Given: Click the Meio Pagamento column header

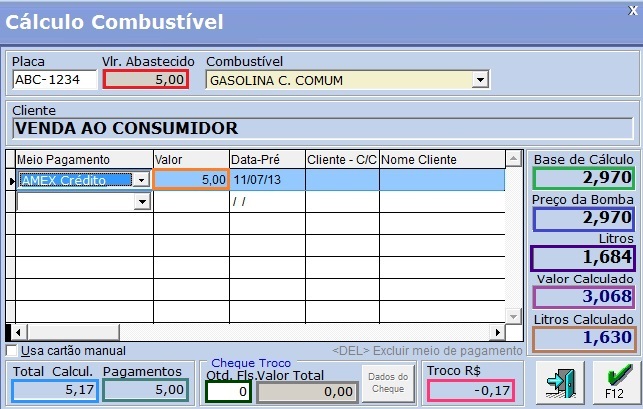Looking at the screenshot, I should (84, 160).
